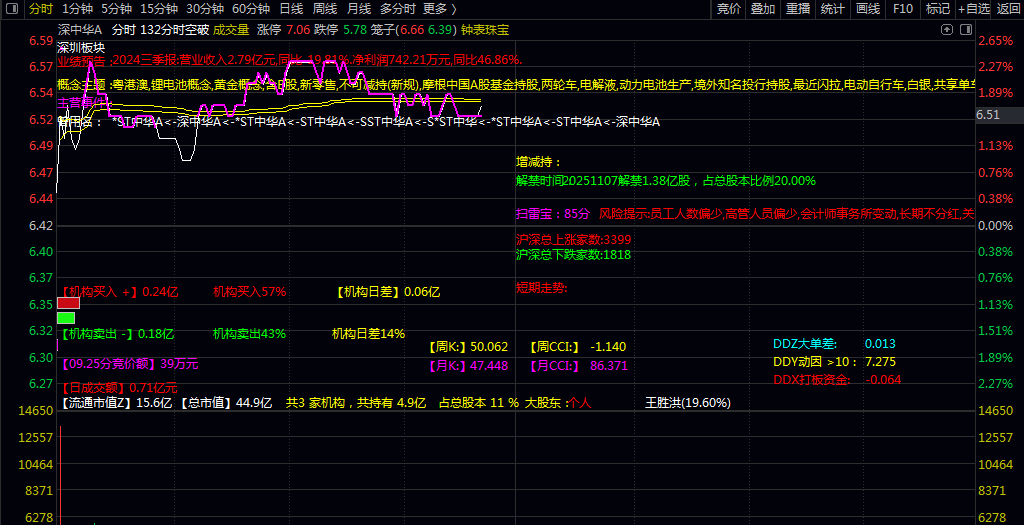Click the 深圳板块 sector label
The image size is (1024, 525).
[x=81, y=47]
